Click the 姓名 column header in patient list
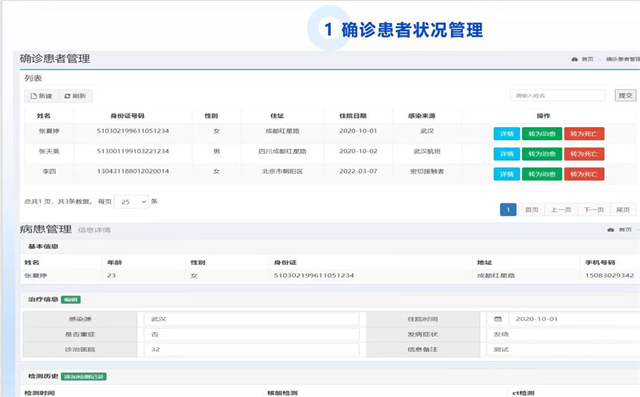The width and height of the screenshot is (640, 397). click(x=44, y=116)
